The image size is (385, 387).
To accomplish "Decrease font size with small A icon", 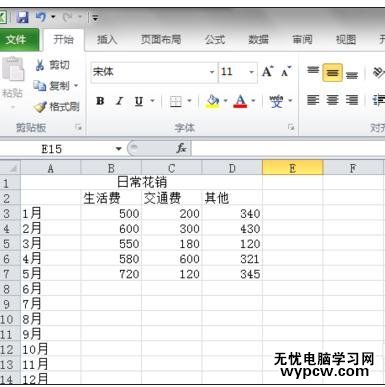I will point(286,72).
